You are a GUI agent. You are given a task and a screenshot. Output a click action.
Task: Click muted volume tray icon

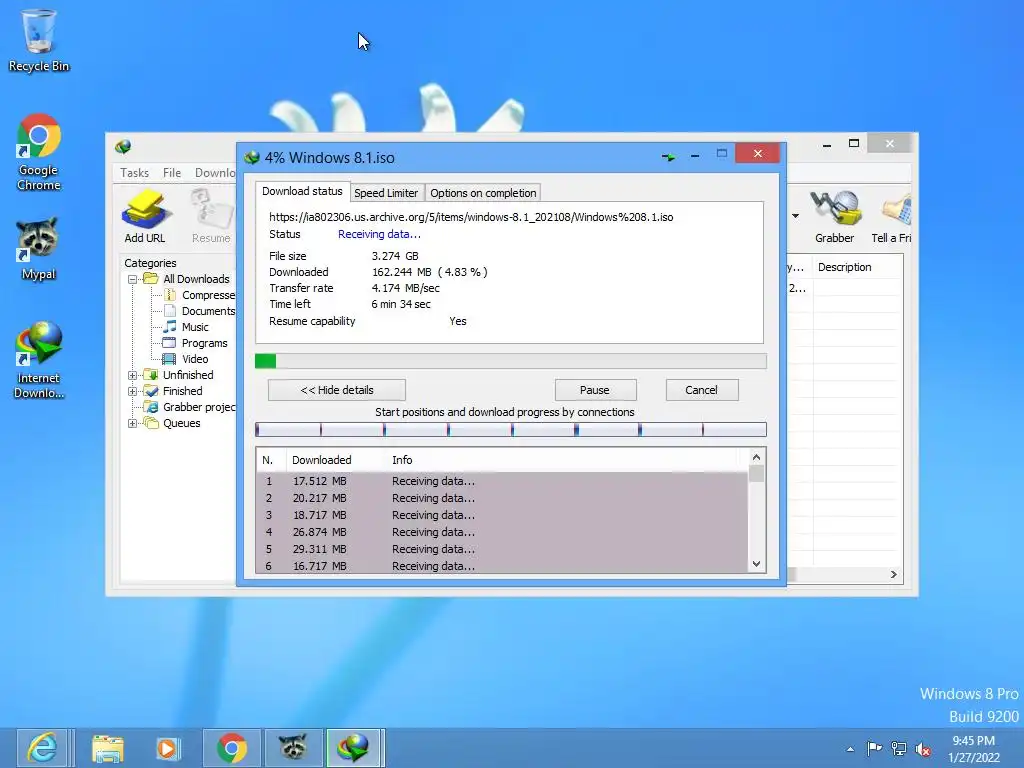point(923,748)
